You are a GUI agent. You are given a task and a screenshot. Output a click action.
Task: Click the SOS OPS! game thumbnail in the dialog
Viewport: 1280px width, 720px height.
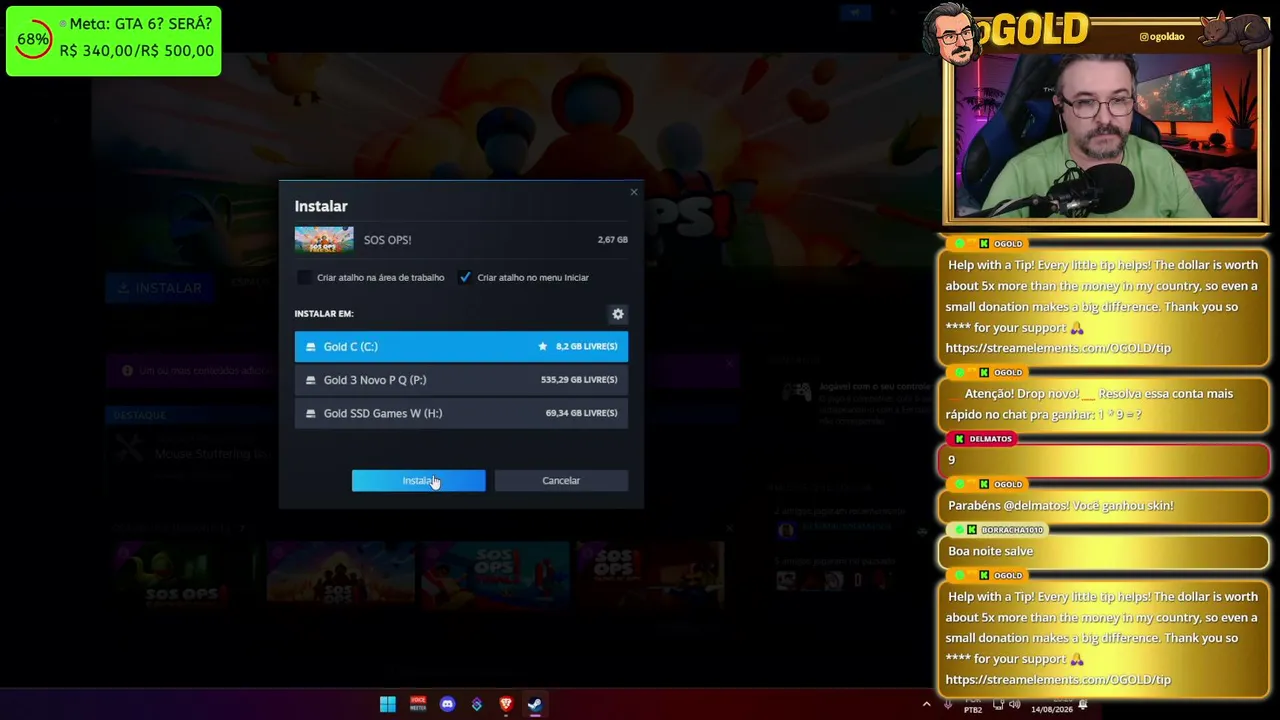click(324, 240)
